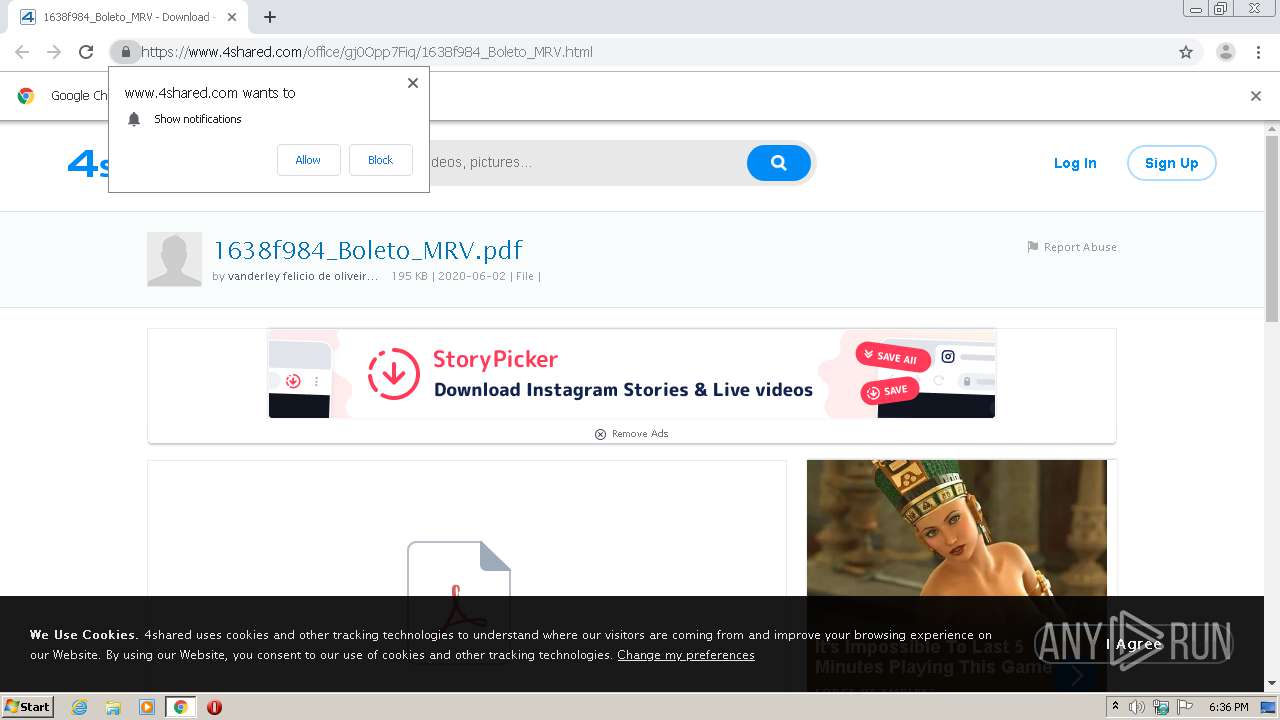Open the volume speaker tray icon
1280x720 pixels.
[1137, 707]
